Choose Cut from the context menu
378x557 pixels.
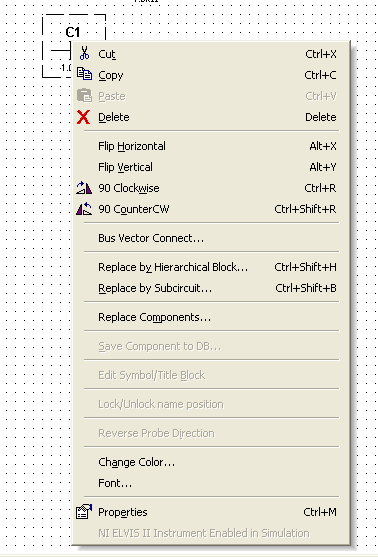pyautogui.click(x=211, y=54)
